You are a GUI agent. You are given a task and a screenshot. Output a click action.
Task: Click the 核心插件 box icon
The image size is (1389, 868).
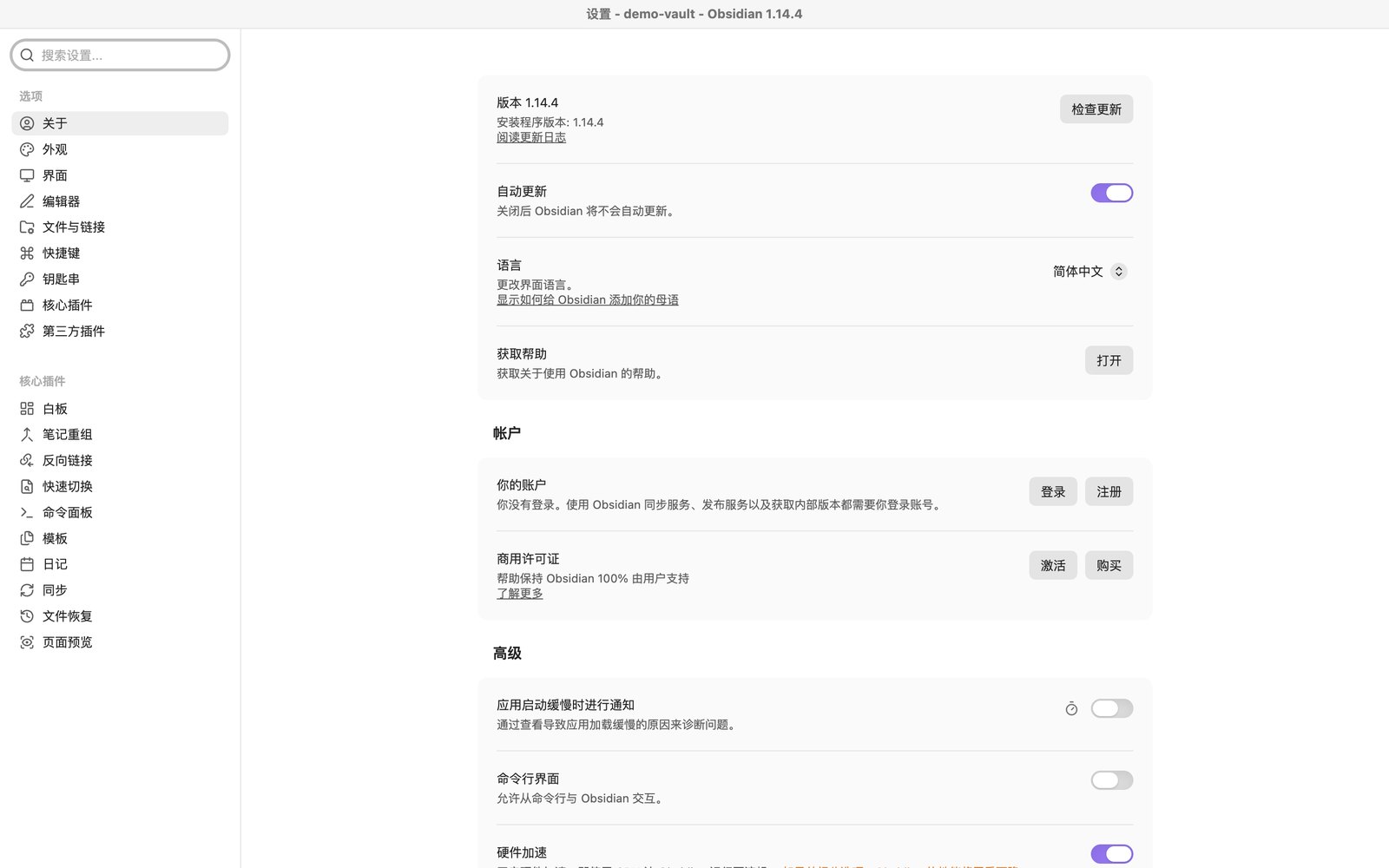click(27, 306)
